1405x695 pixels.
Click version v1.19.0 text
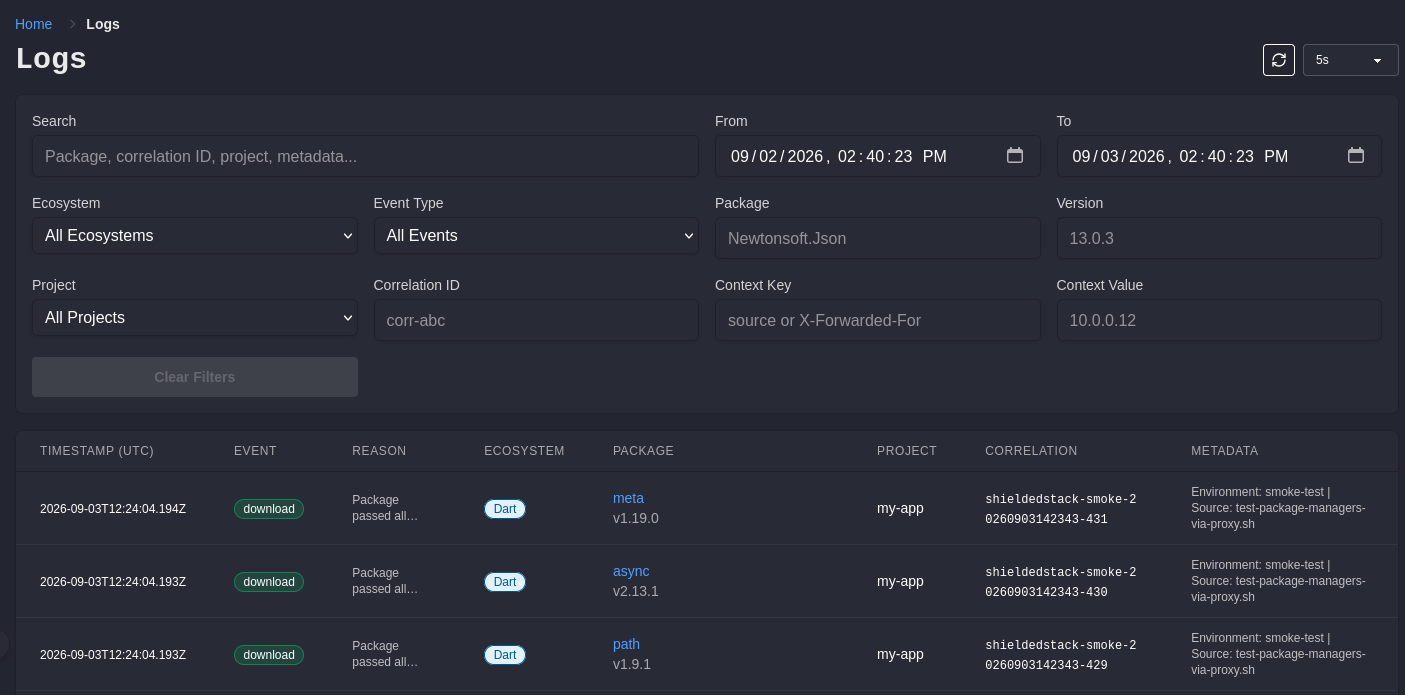pos(636,518)
